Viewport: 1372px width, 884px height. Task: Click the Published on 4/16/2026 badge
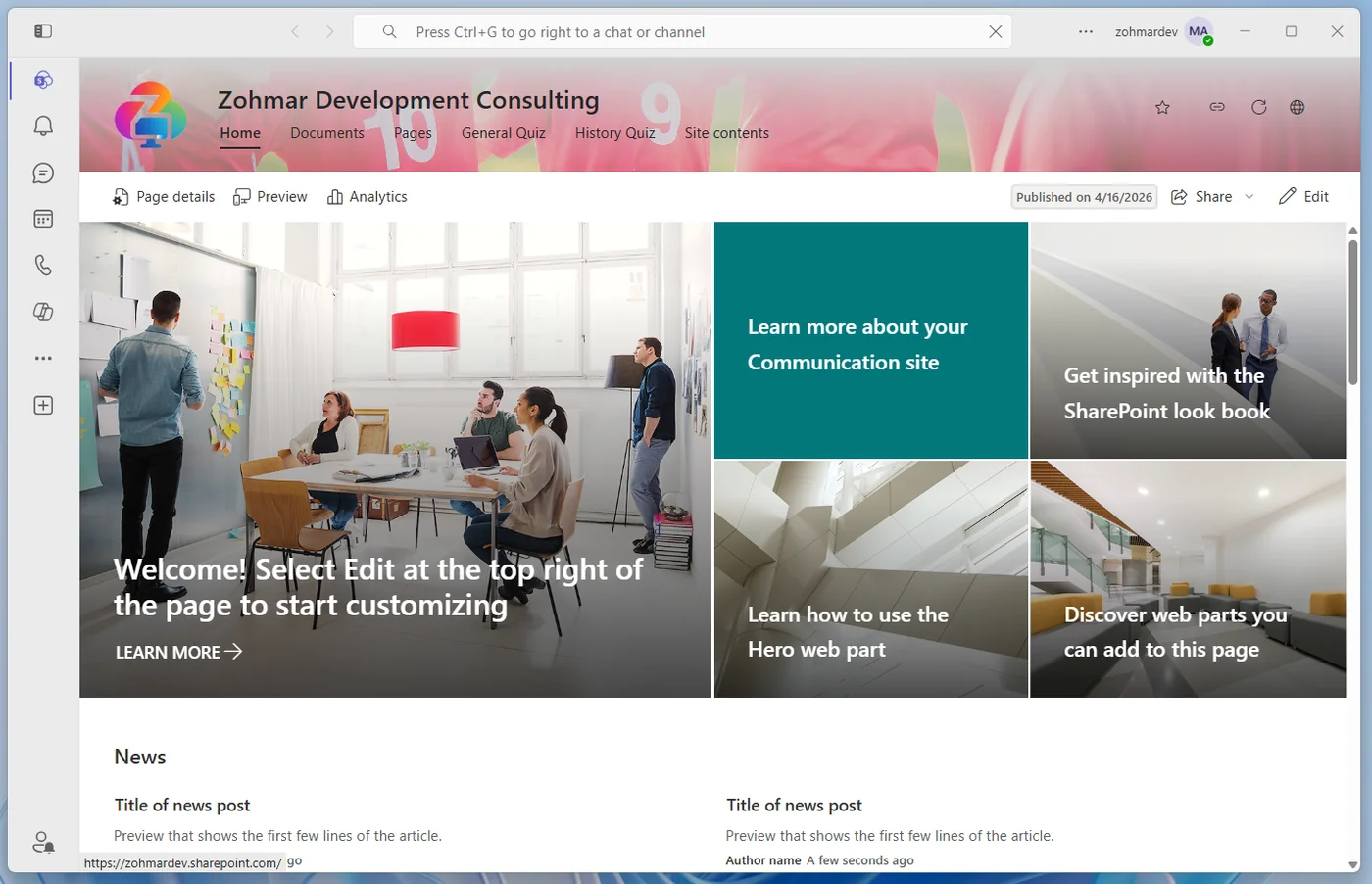(1084, 197)
